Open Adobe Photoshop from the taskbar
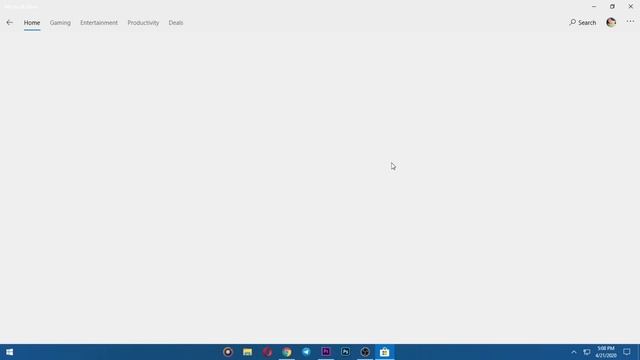 tap(345, 352)
